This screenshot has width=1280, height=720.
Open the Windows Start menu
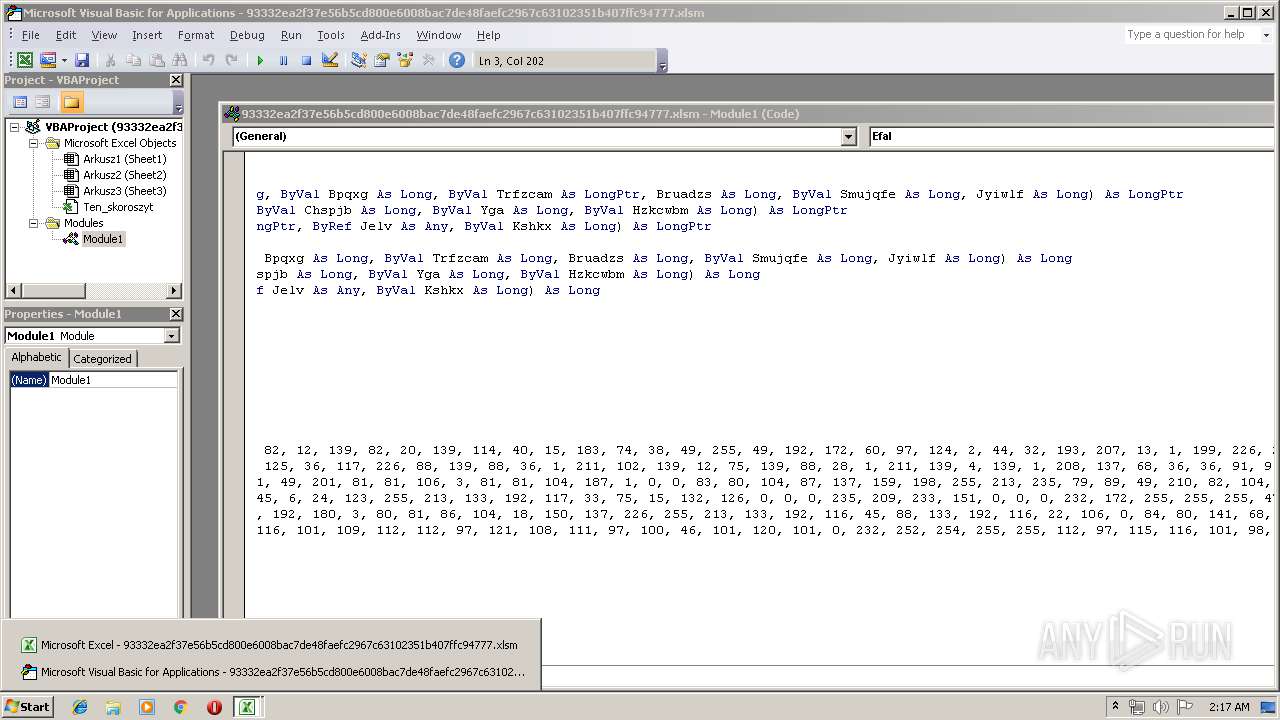click(x=28, y=706)
